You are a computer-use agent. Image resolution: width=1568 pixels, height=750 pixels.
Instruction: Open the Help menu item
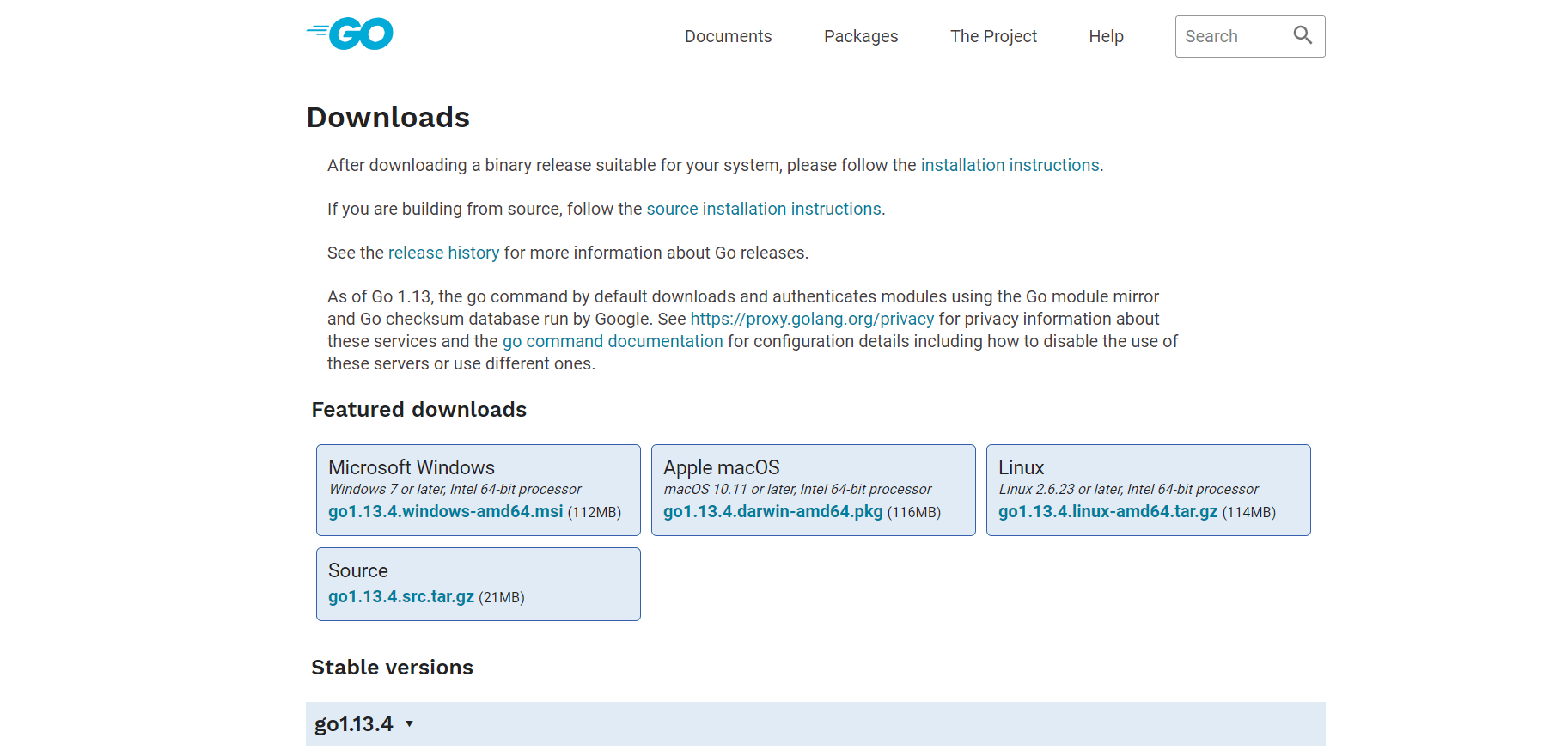1106,36
